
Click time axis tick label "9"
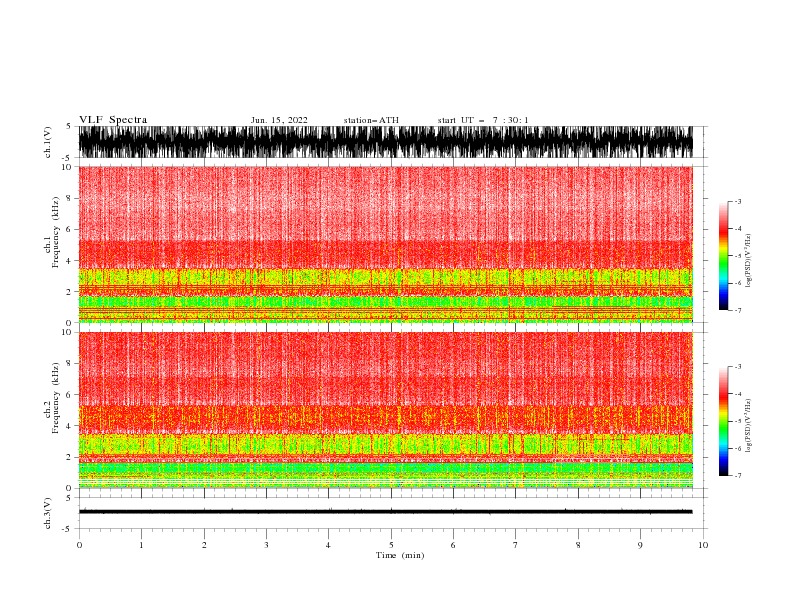tap(640, 545)
